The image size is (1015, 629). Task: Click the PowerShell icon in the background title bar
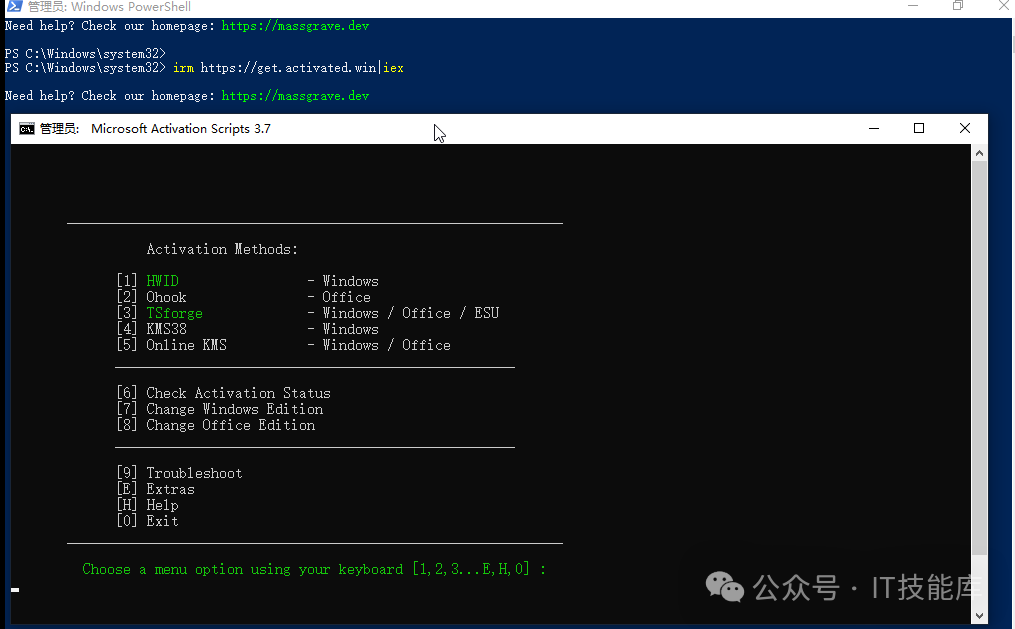(x=14, y=7)
